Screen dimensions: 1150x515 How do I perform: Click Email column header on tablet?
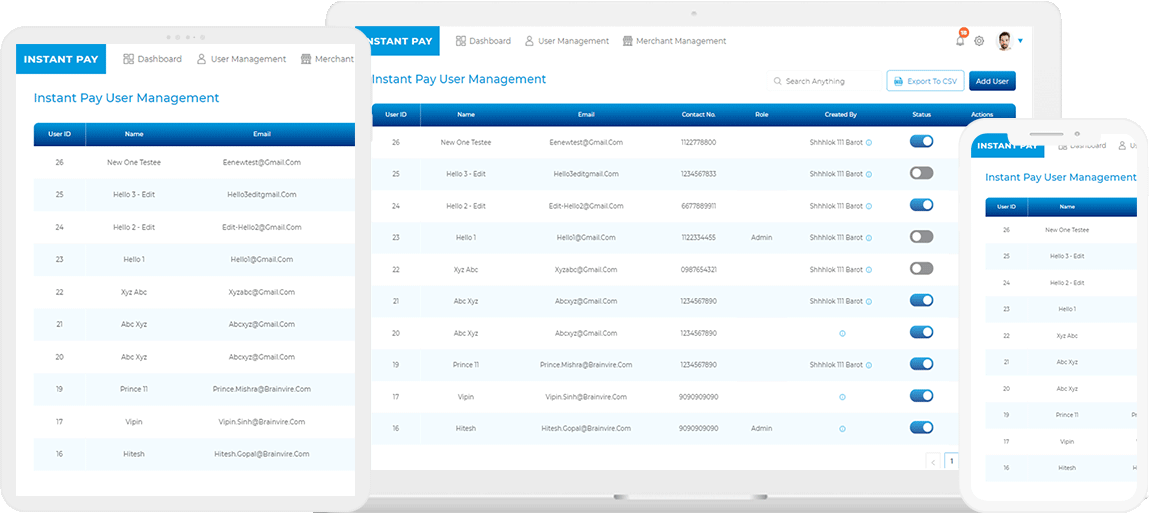262,134
